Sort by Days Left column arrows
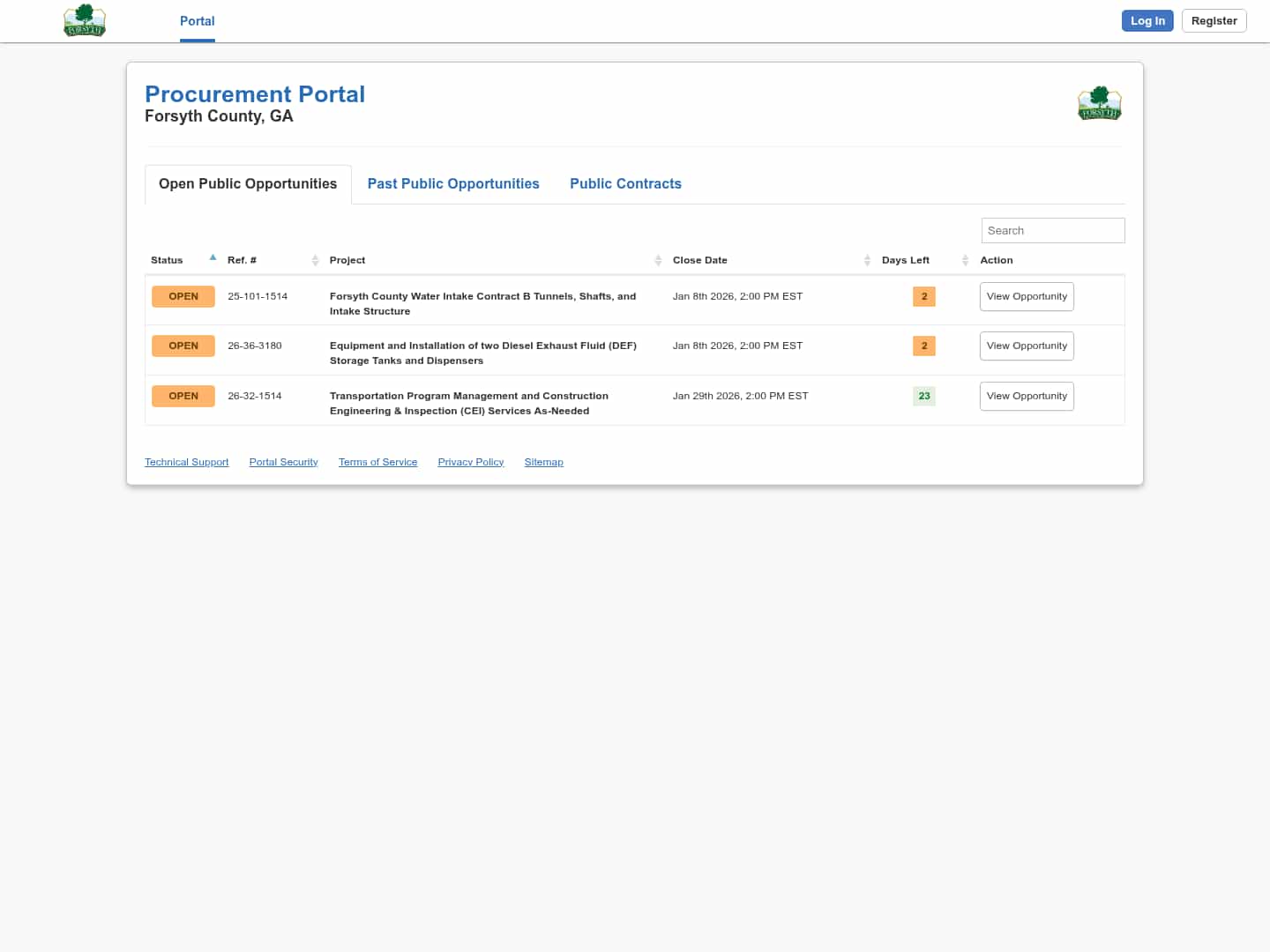 click(x=965, y=260)
